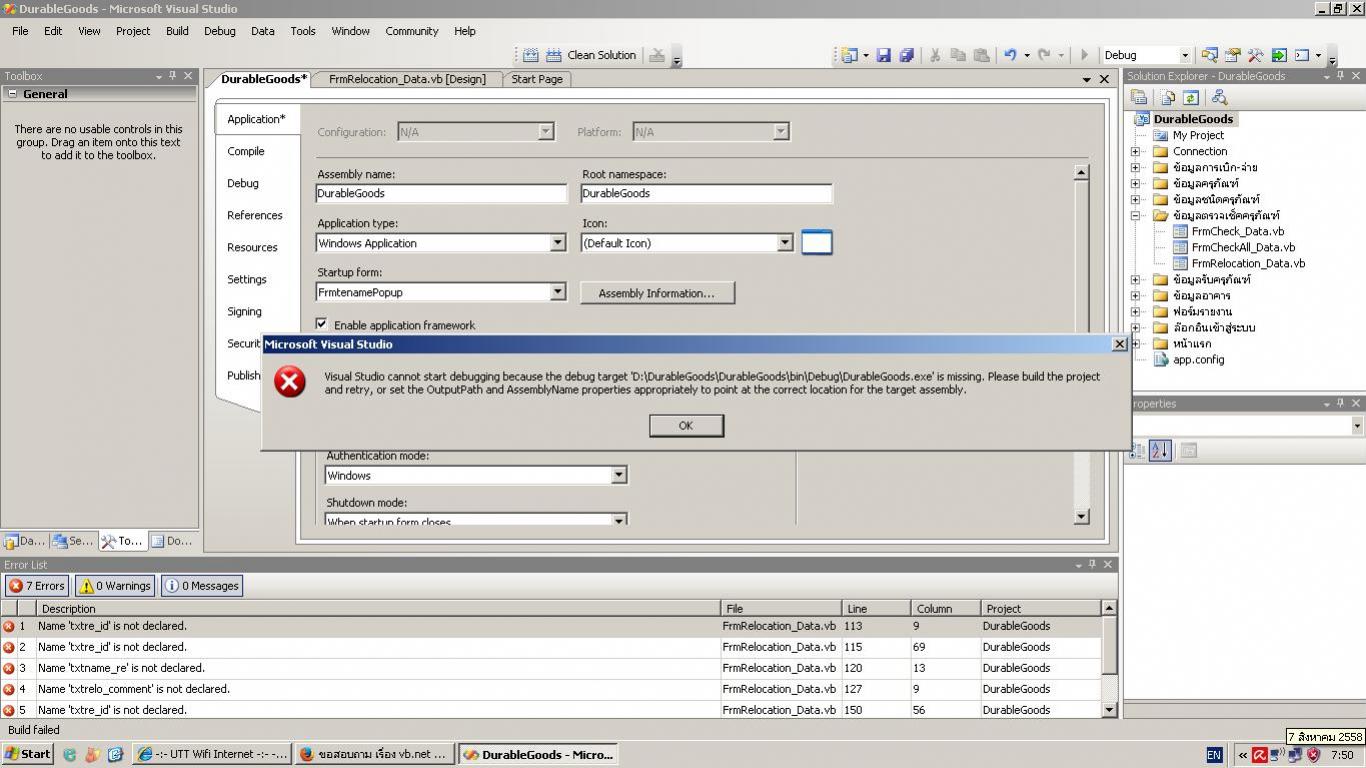The image size is (1366, 768).
Task: Toggle auto-hide pin on Error List panel
Action: click(1092, 564)
